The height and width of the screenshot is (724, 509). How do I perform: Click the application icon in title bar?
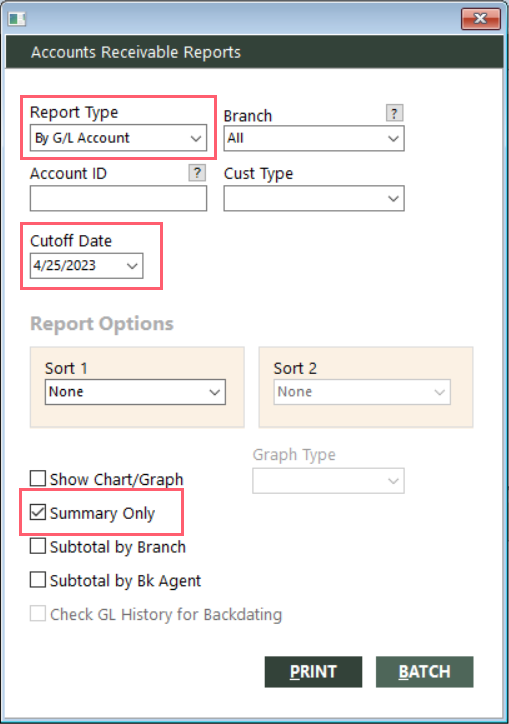coord(17,19)
